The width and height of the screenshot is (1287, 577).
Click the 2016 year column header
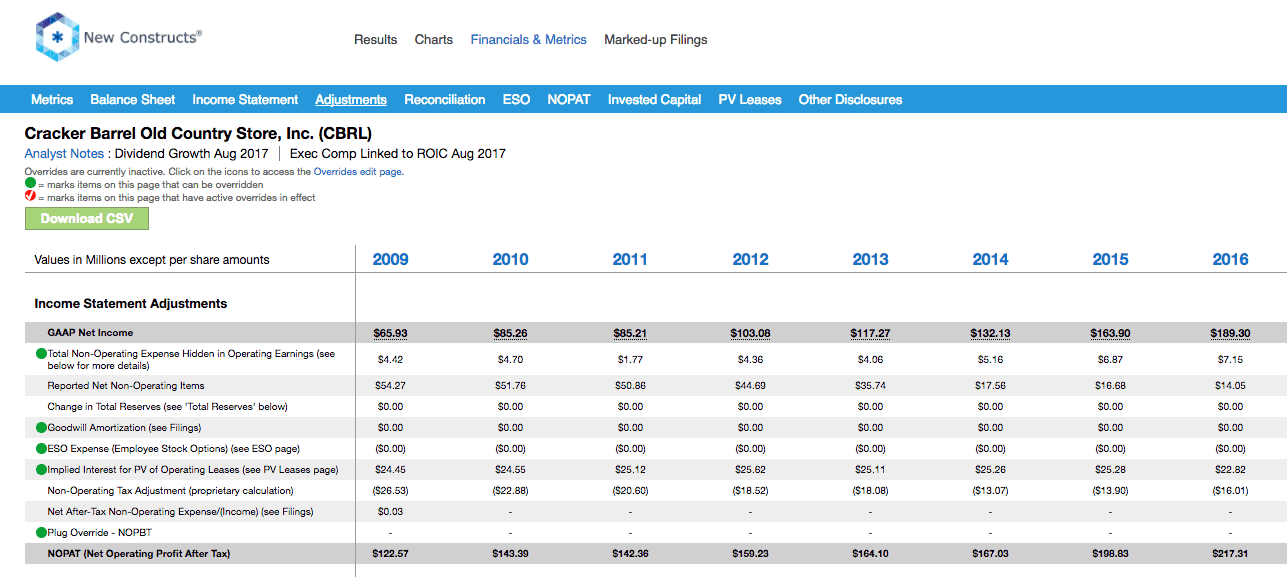1231,260
